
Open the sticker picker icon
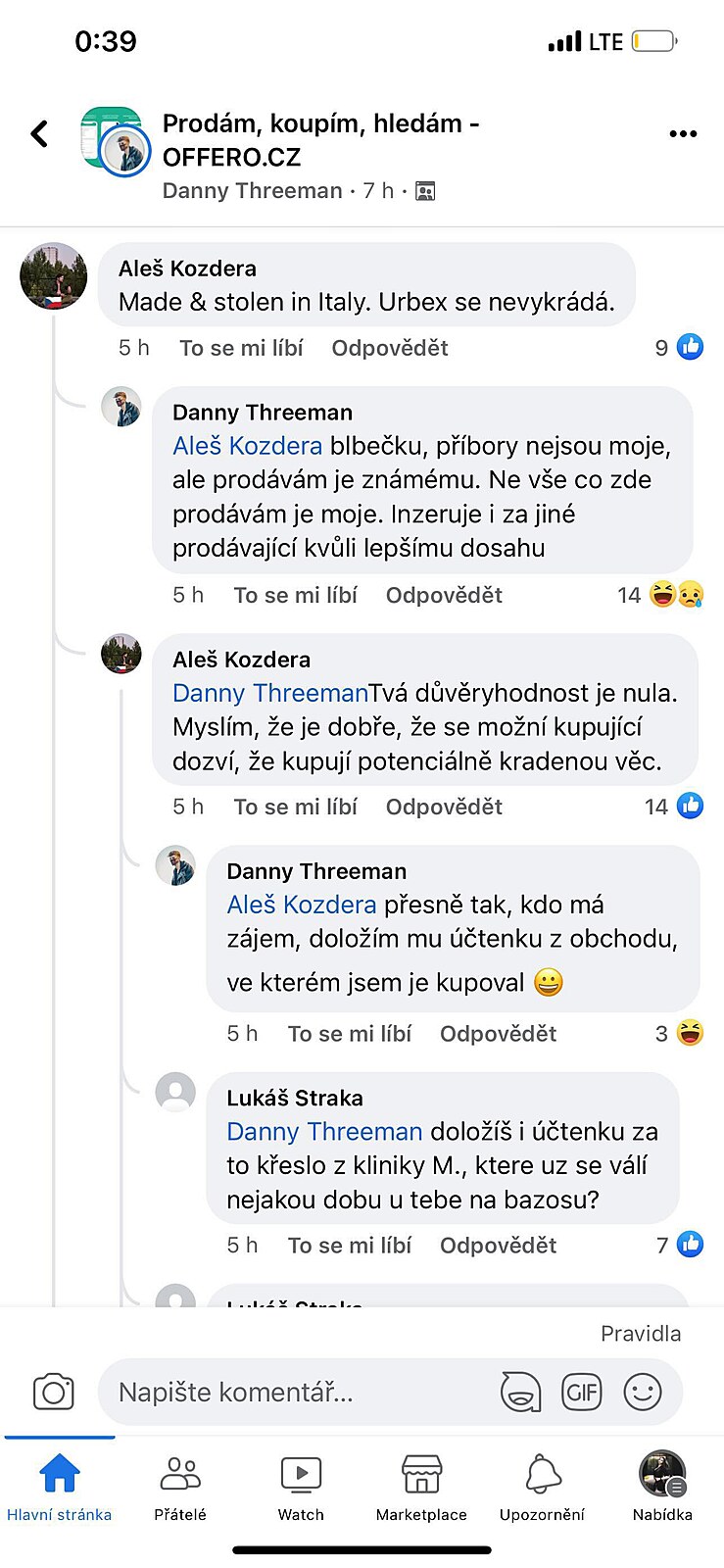tap(520, 1392)
